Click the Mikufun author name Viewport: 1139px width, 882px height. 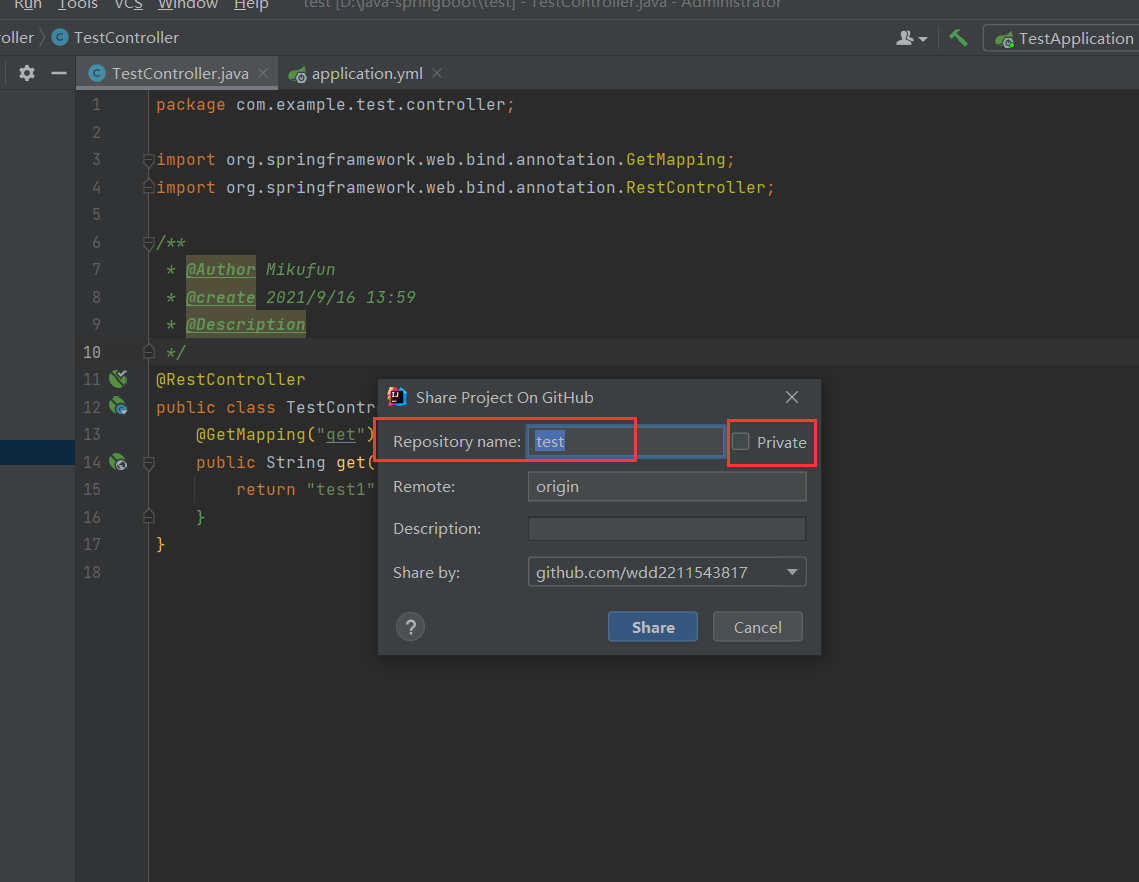[300, 270]
